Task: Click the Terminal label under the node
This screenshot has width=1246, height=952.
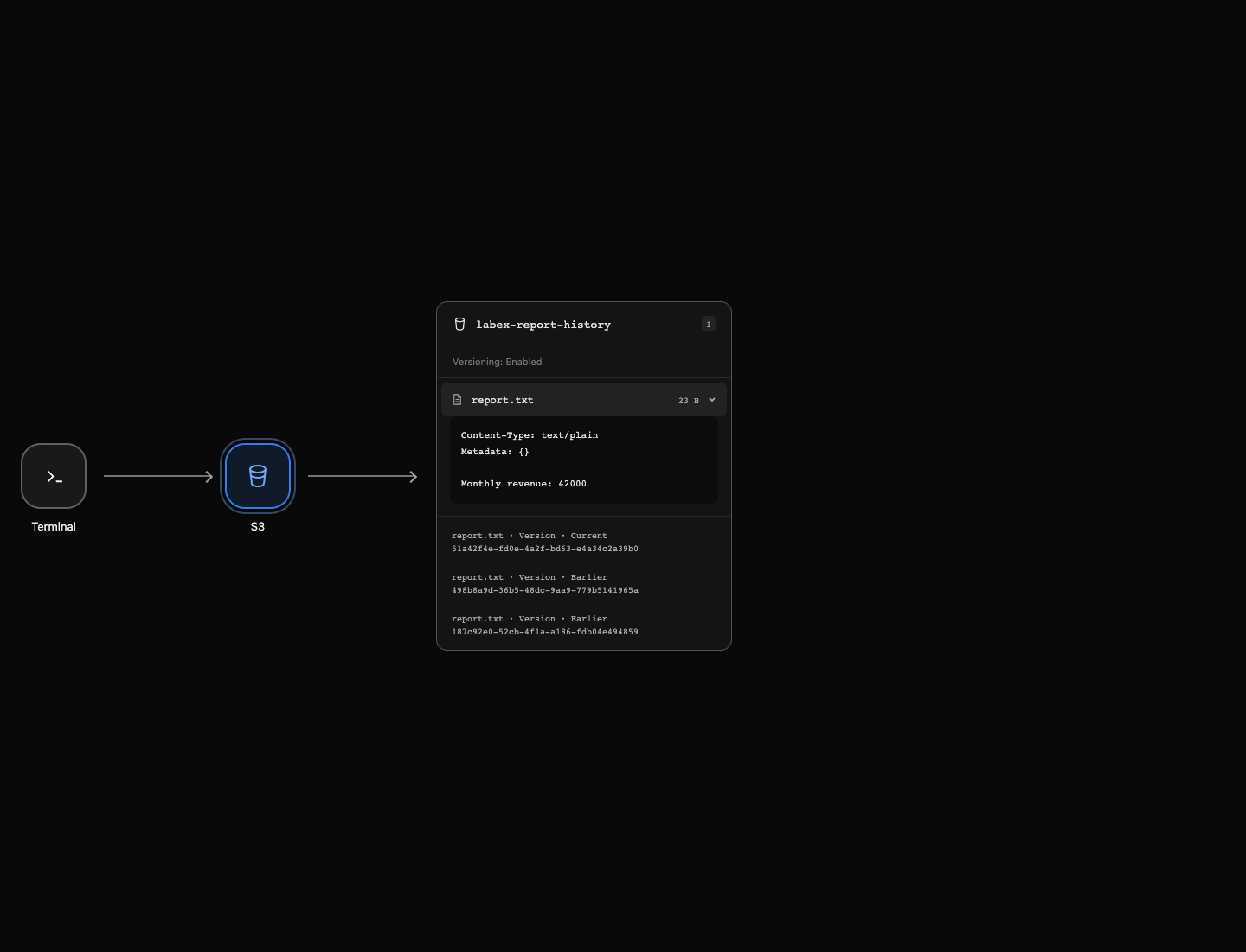Action: (54, 526)
